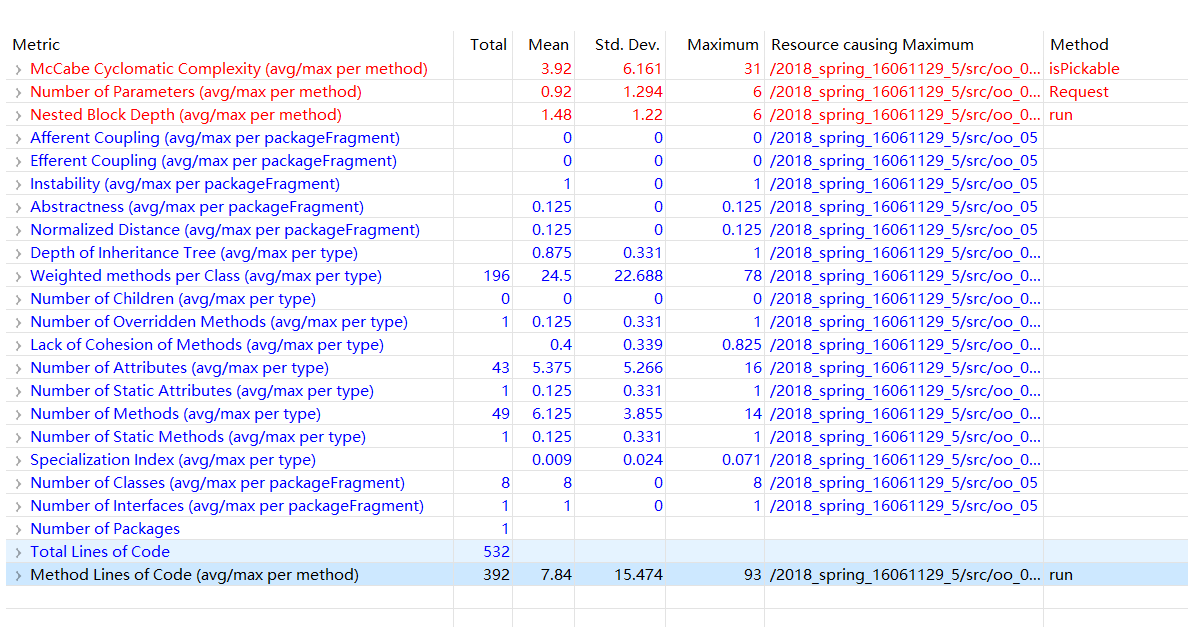Click the Method column header
Image resolution: width=1188 pixels, height=627 pixels.
click(1079, 45)
